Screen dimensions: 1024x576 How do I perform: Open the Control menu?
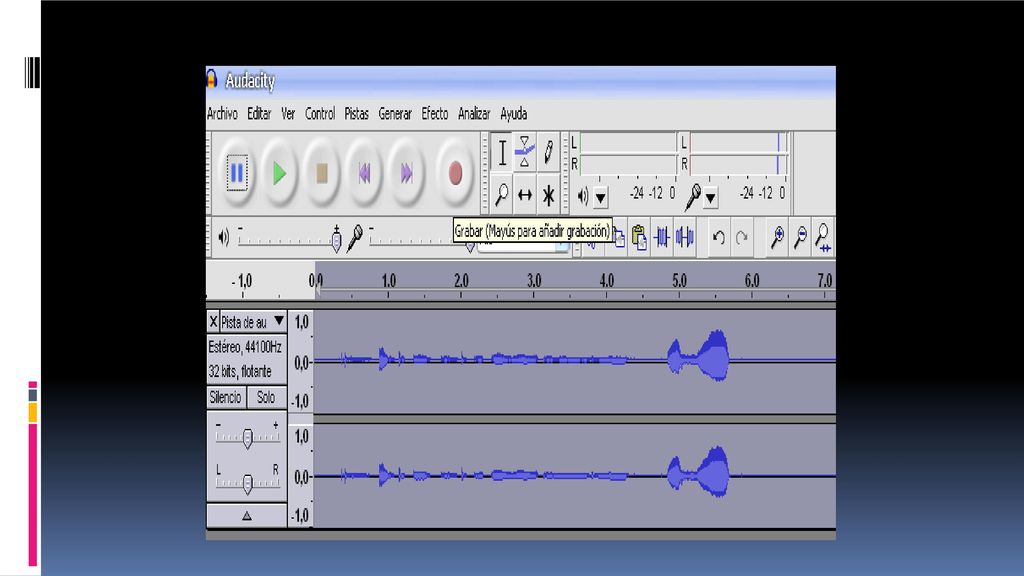pos(320,114)
